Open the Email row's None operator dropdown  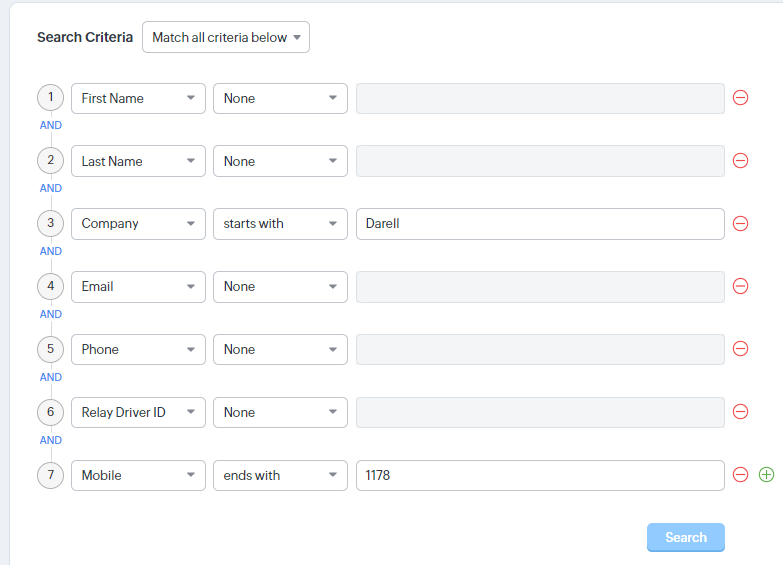[280, 286]
